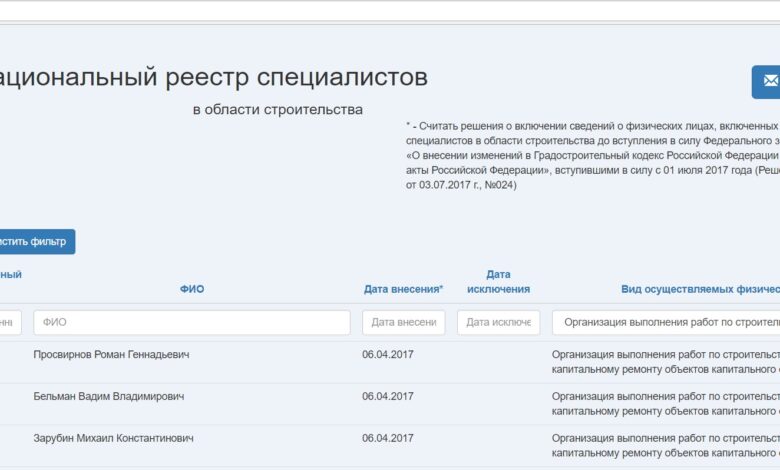Sort by Дата исключения column header
The image size is (780, 470).
pyautogui.click(x=498, y=282)
